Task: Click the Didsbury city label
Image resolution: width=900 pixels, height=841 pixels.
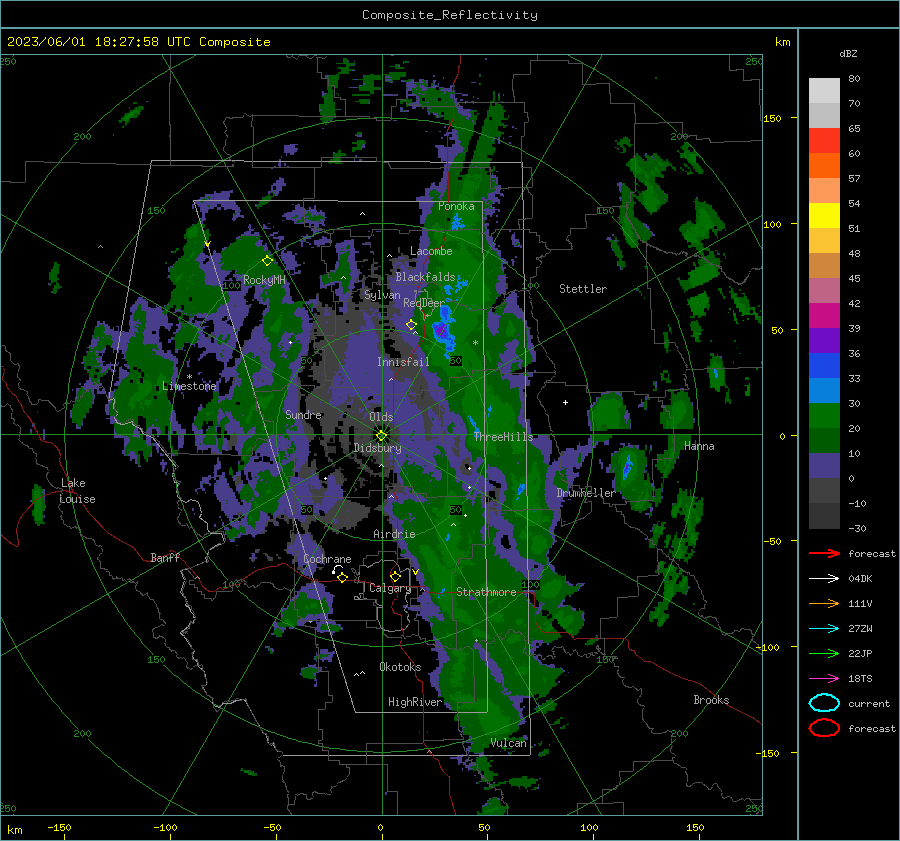Action: click(377, 448)
